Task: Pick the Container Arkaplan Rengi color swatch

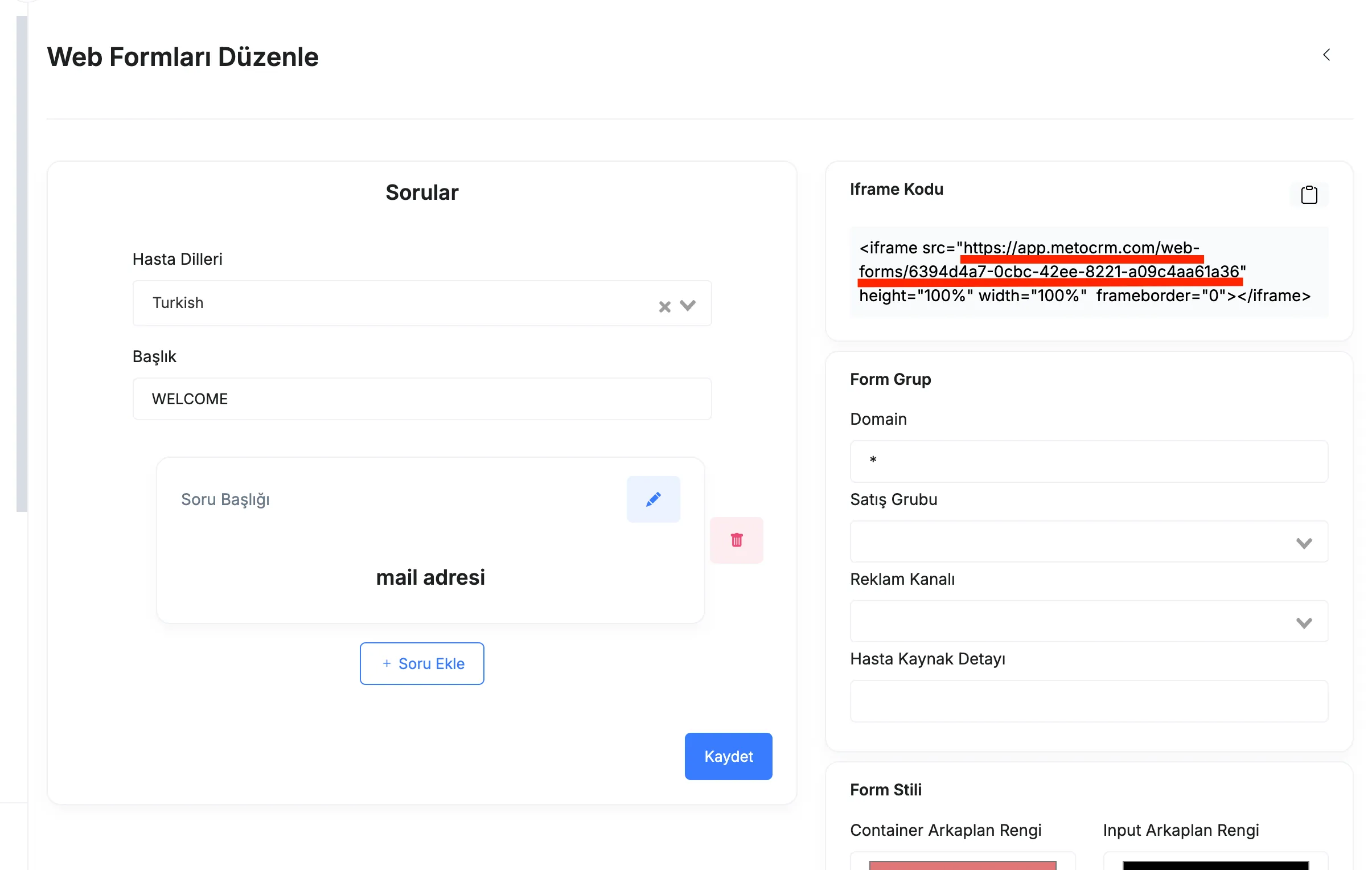Action: (962, 865)
